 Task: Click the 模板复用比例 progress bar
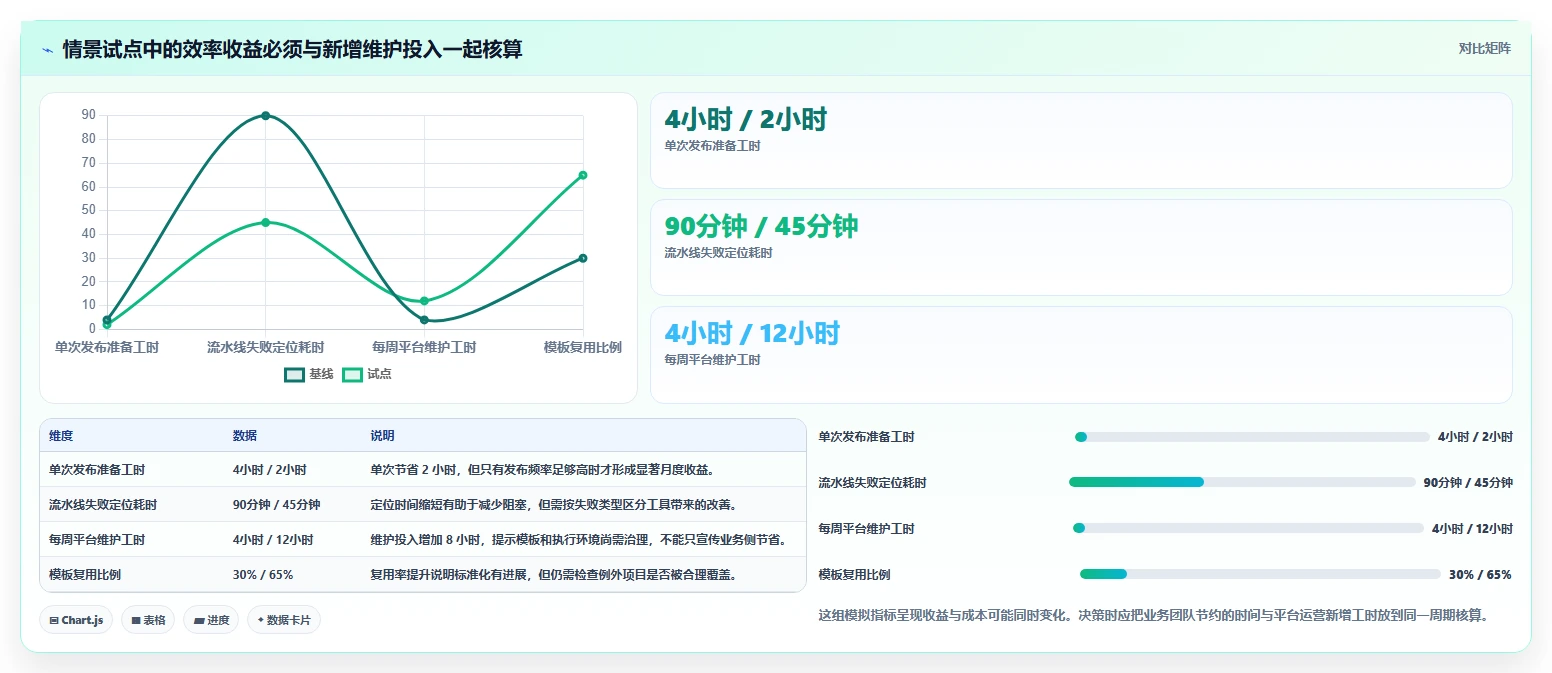[x=1260, y=574]
